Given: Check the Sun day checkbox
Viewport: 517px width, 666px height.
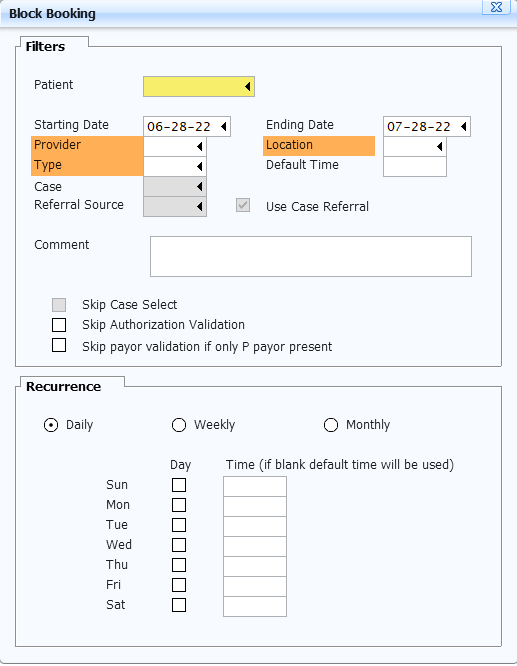Looking at the screenshot, I should click(x=179, y=485).
